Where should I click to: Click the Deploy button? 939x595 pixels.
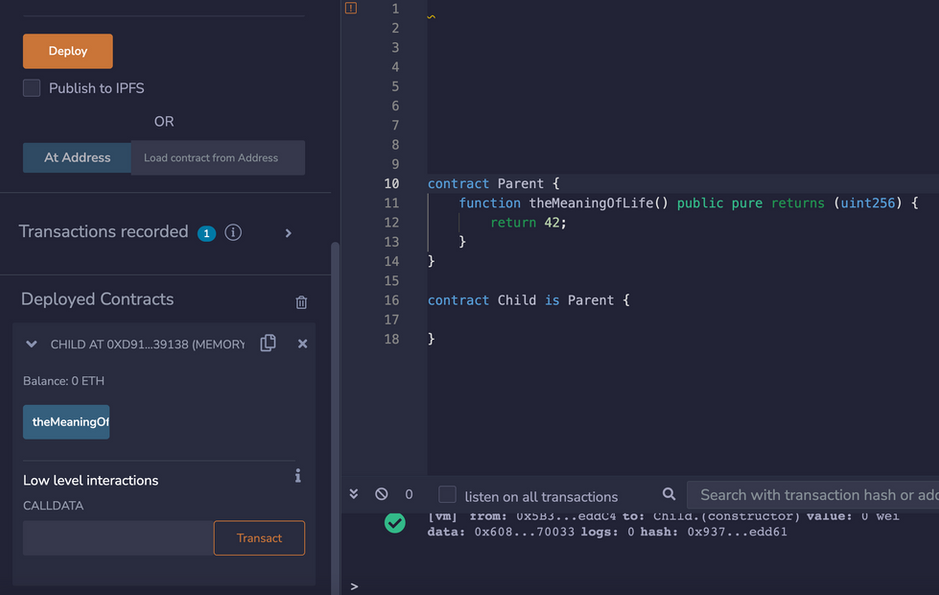[68, 51]
